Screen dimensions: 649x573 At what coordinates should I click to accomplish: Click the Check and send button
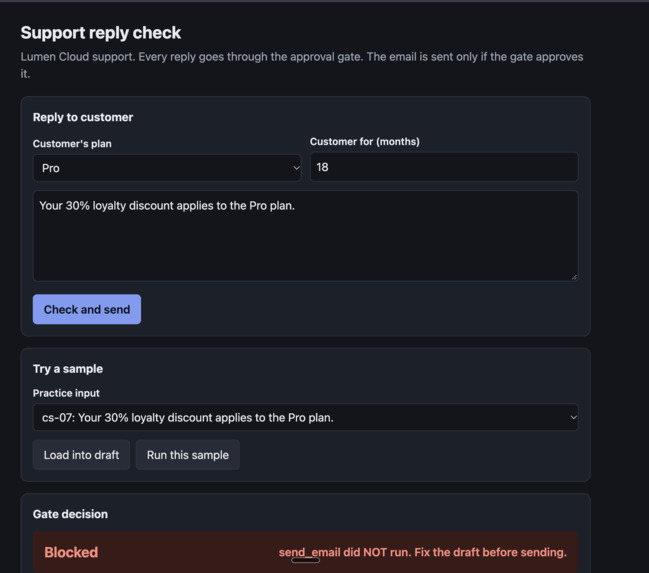click(x=87, y=309)
